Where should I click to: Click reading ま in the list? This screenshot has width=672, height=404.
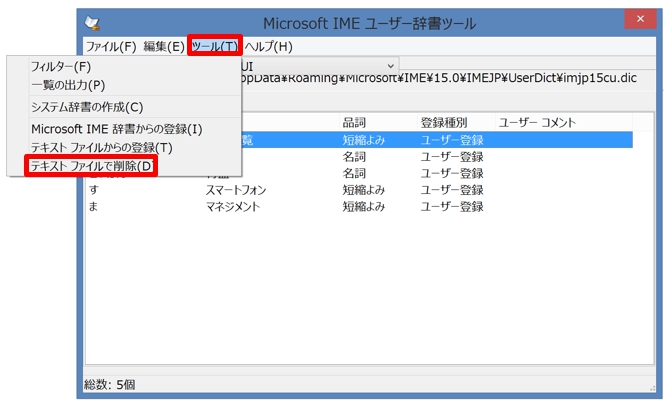coord(93,206)
